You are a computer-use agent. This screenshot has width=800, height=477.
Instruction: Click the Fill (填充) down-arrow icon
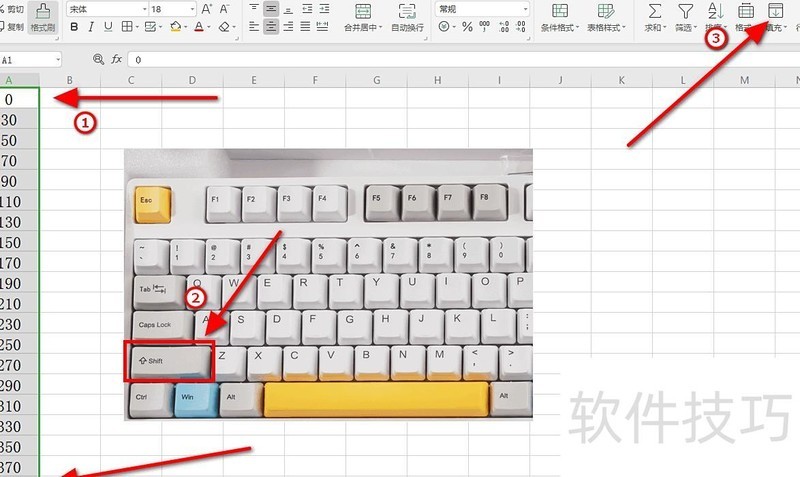click(775, 11)
